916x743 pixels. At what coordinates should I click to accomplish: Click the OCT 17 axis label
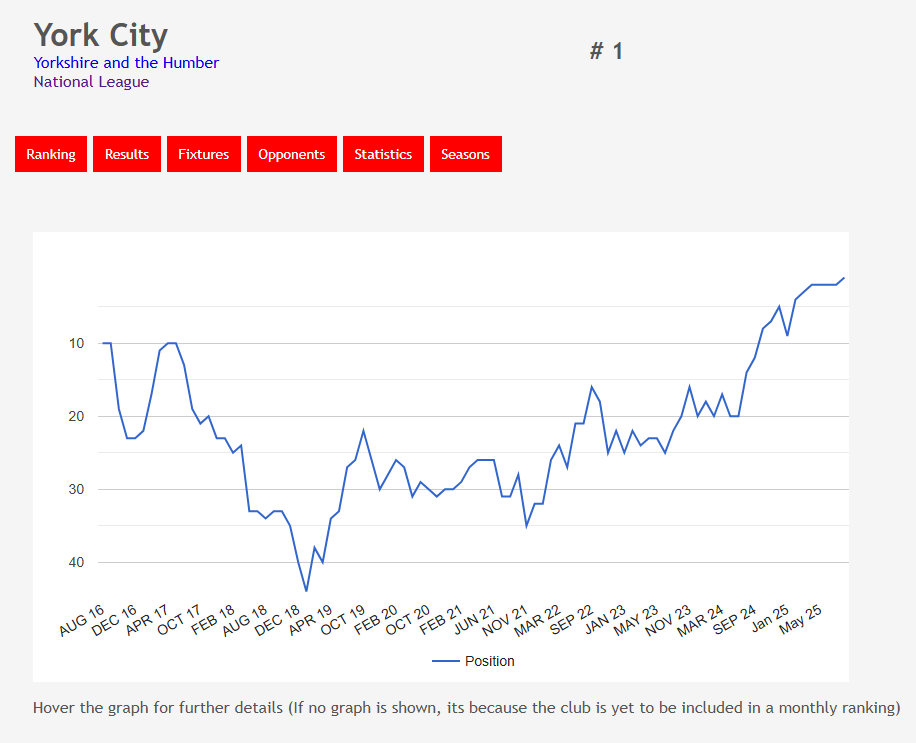(179, 621)
